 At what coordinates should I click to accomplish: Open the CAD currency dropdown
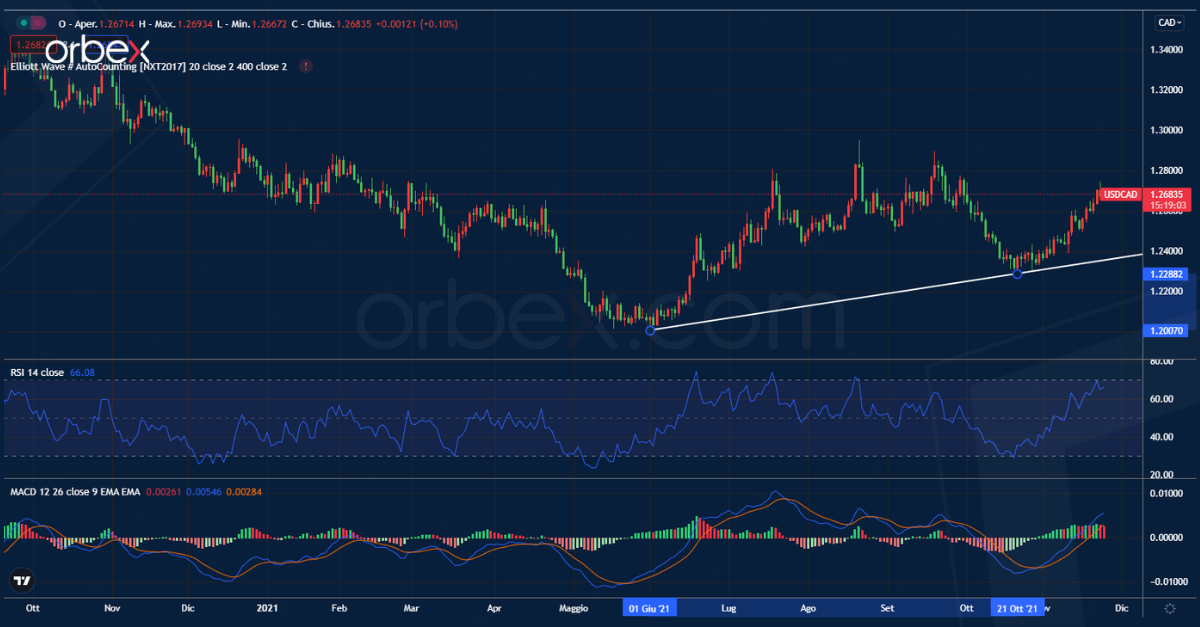tap(1168, 22)
